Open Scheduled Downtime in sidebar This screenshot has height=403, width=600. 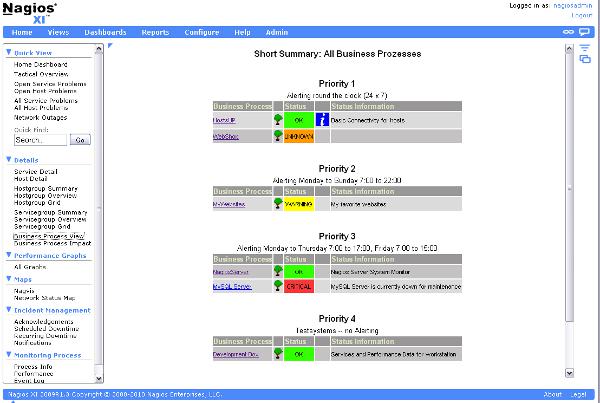coord(46,328)
